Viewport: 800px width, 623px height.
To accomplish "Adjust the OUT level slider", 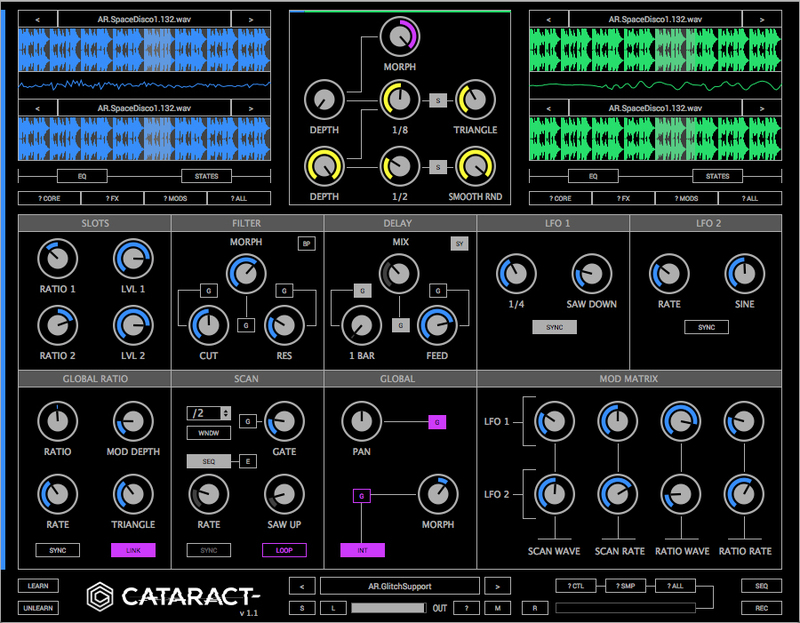I will pos(388,608).
